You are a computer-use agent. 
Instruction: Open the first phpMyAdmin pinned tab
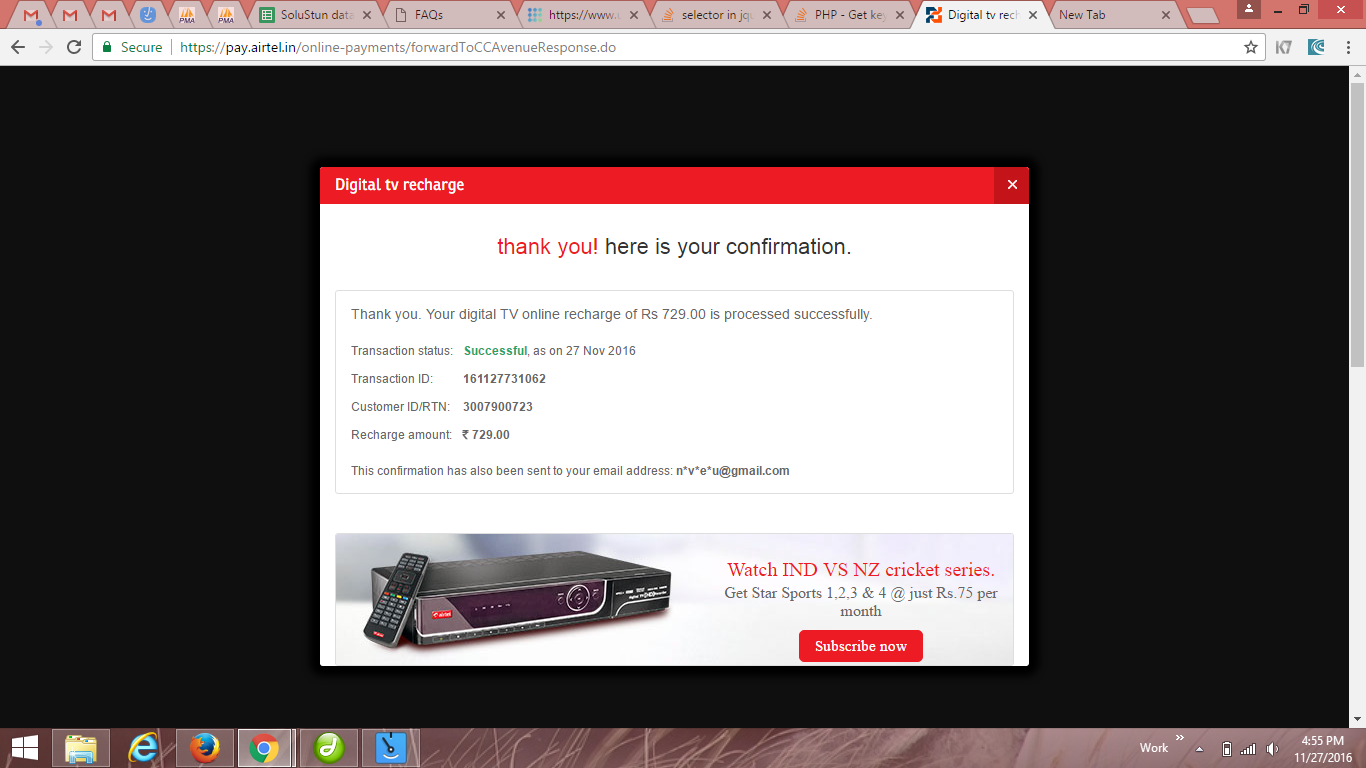pos(187,15)
